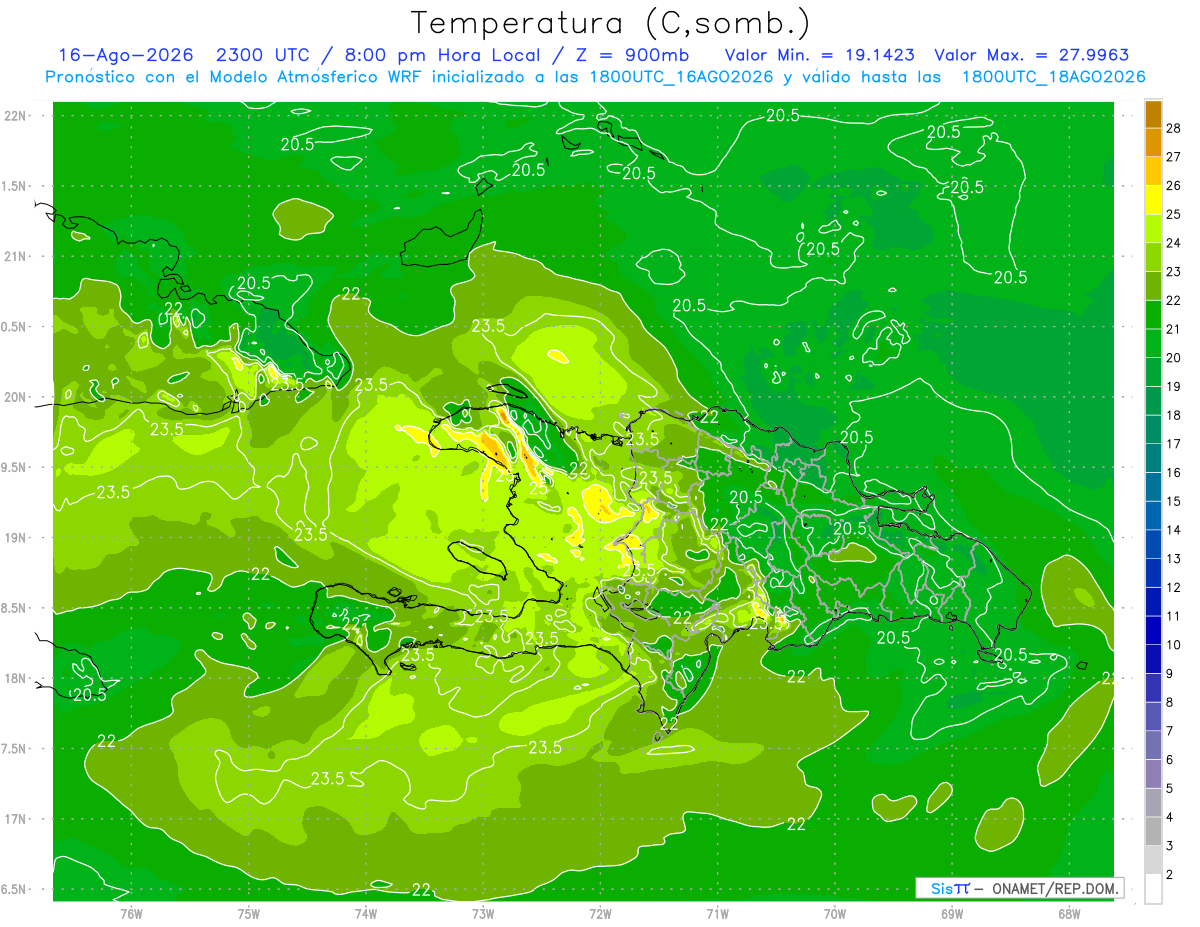Click the legend number 28
Image resolution: width=1200 pixels, height=927 pixels.
point(1174,129)
